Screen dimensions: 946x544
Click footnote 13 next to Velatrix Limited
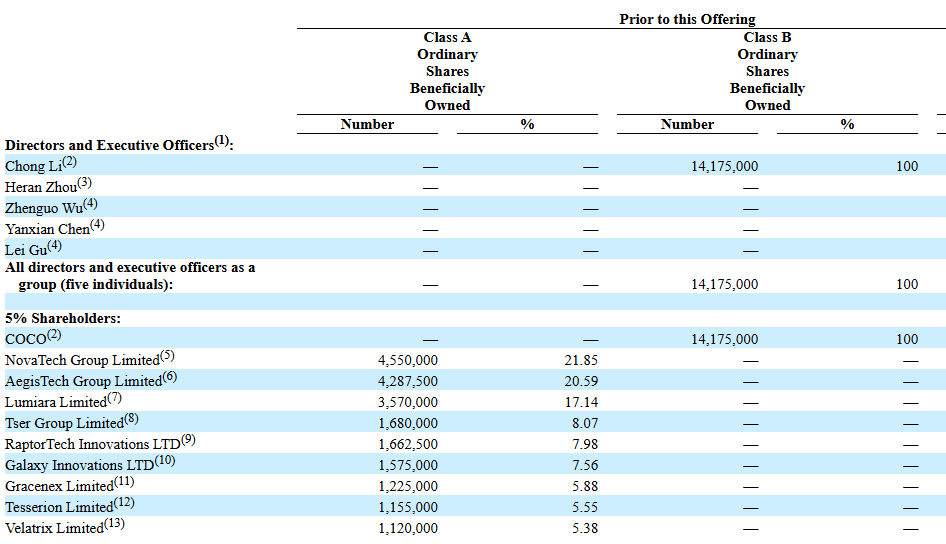(x=114, y=524)
